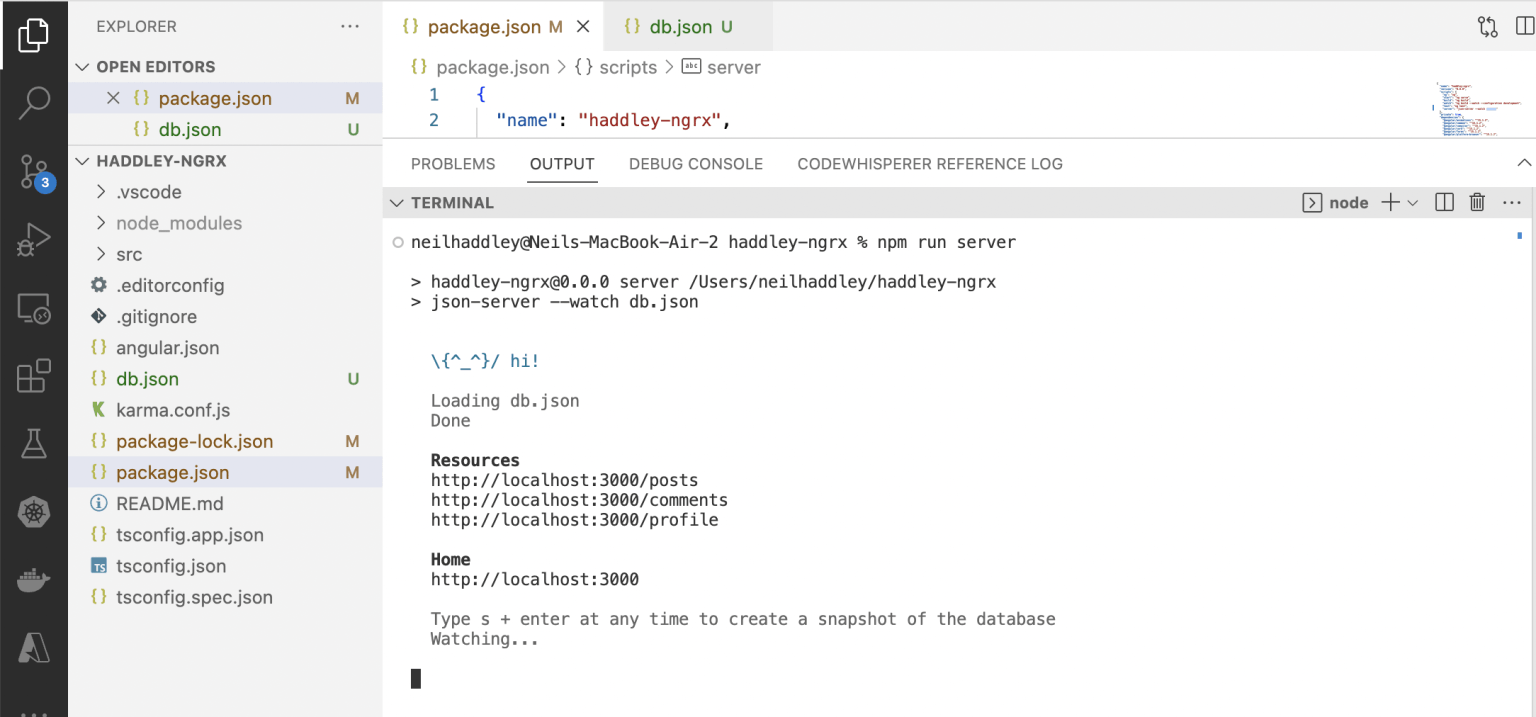Click the scripts breadcrumb segment
The height and width of the screenshot is (717, 1536).
pyautogui.click(x=628, y=67)
